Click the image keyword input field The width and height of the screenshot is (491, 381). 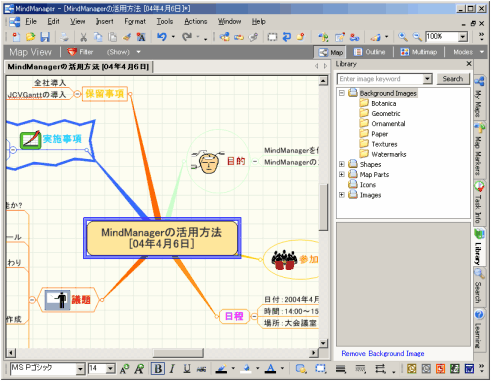[381, 79]
